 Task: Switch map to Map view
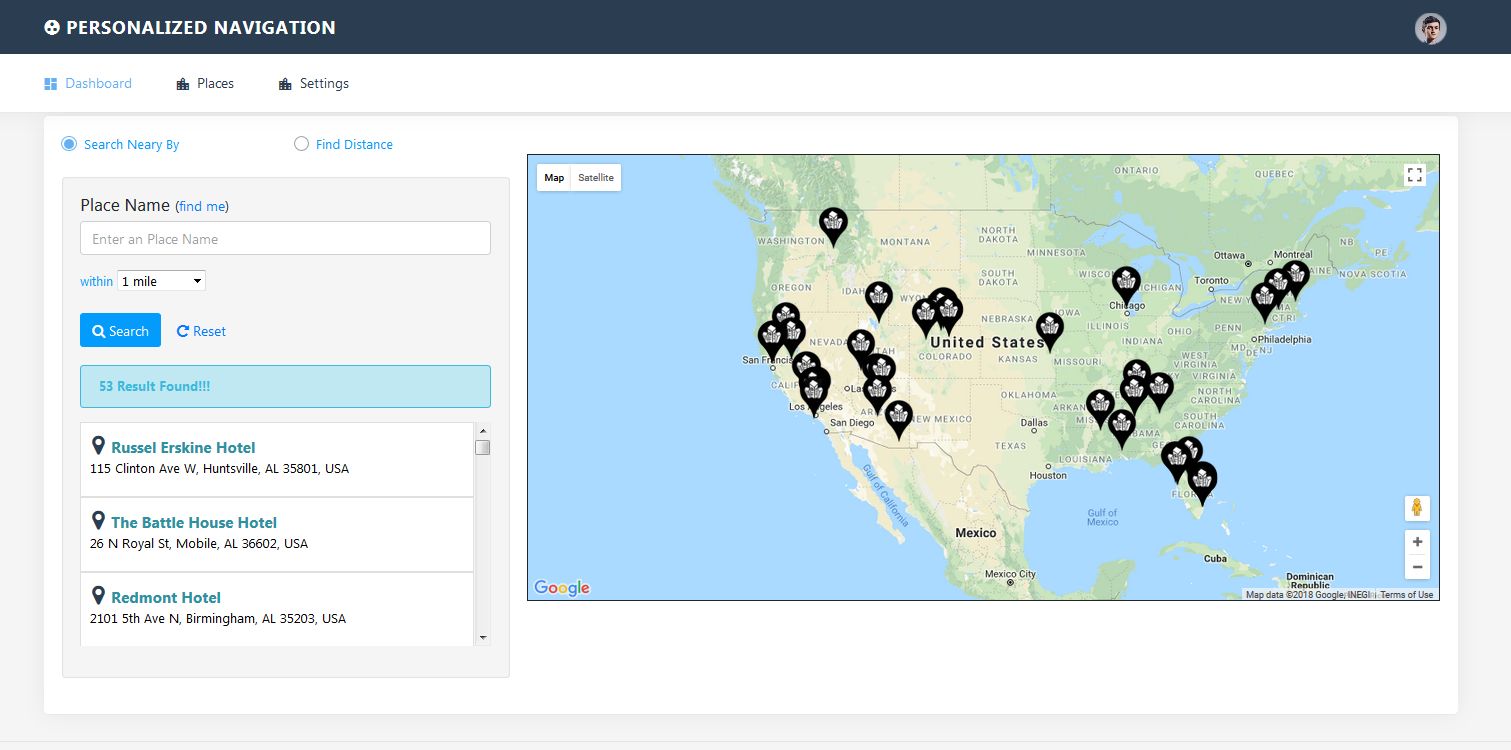pos(554,178)
